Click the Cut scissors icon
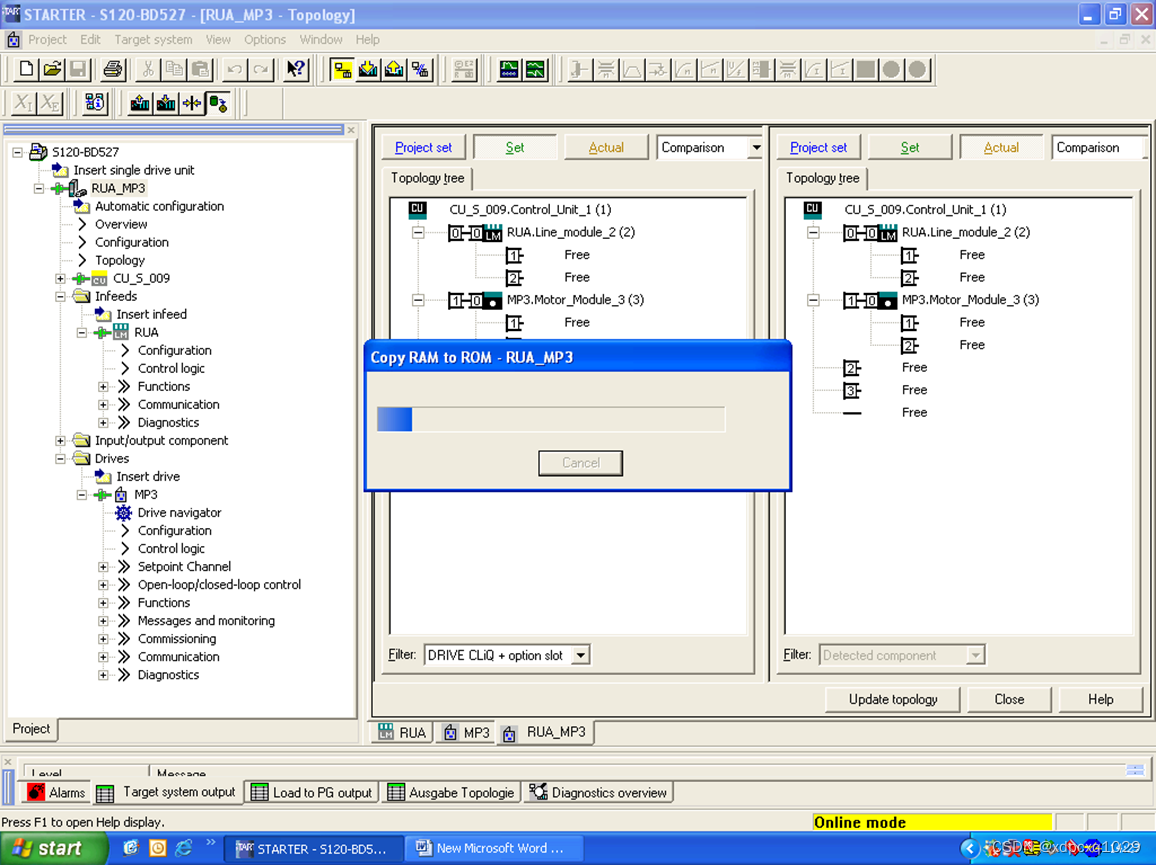1156x865 pixels. (x=148, y=69)
